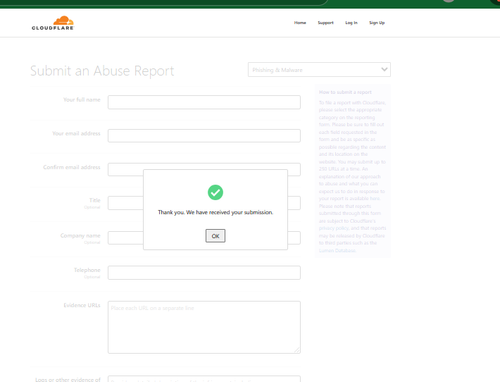Click the Your full name field
This screenshot has width=500, height=382.
click(x=204, y=102)
